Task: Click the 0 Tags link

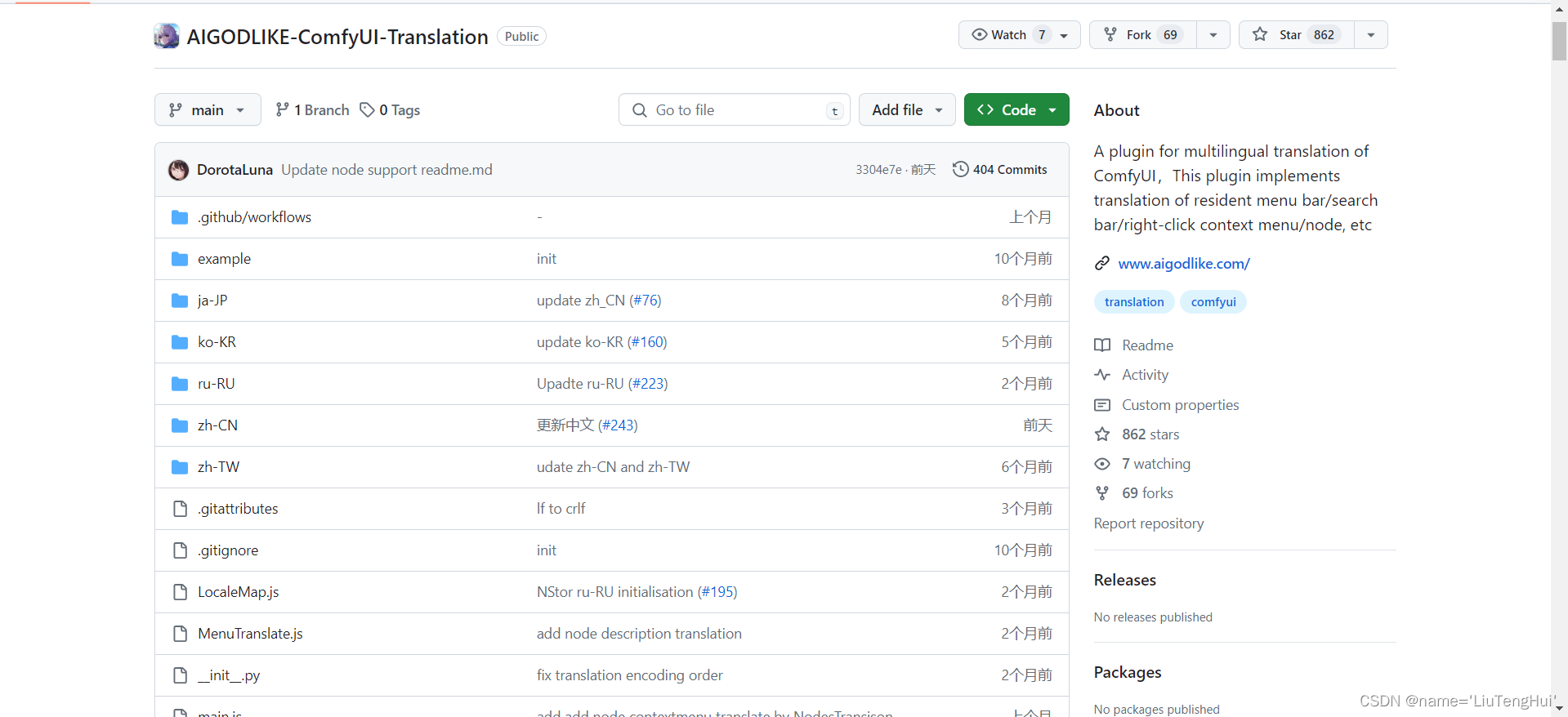Action: pos(390,109)
